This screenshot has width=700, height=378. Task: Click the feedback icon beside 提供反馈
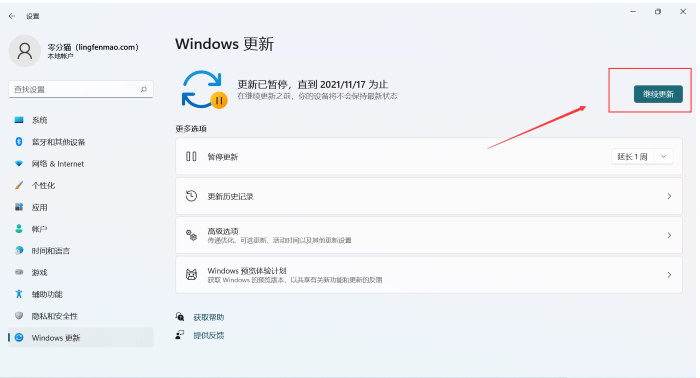pyautogui.click(x=179, y=335)
